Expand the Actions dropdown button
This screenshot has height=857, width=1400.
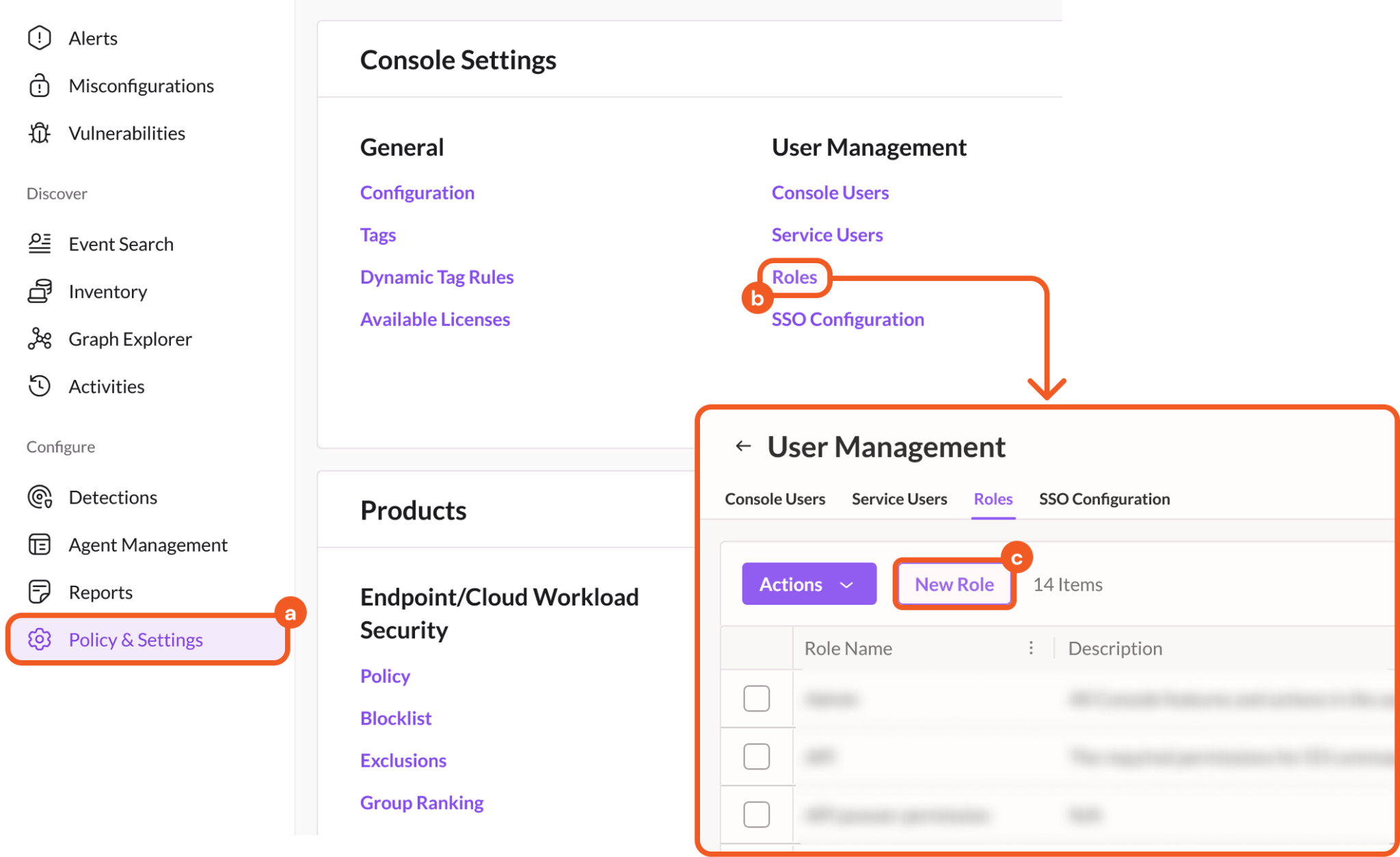809,584
